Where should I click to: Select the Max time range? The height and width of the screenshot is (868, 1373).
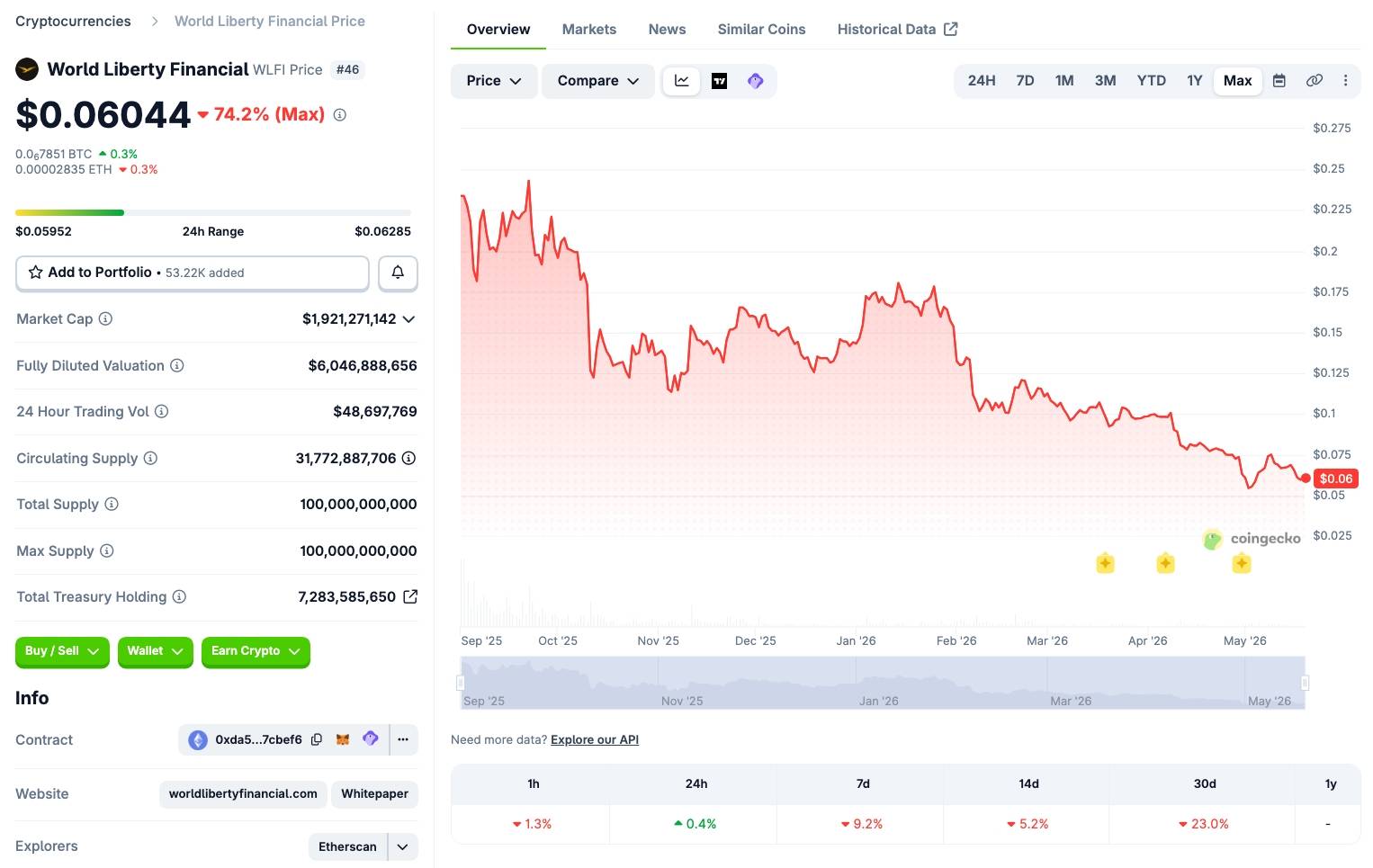click(1238, 81)
